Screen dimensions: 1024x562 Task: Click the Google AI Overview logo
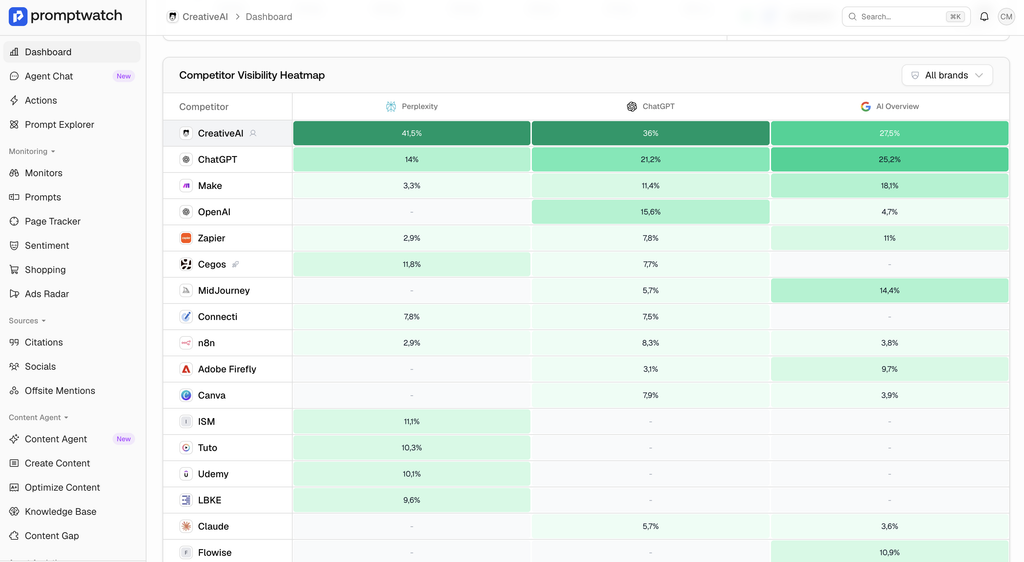point(865,106)
